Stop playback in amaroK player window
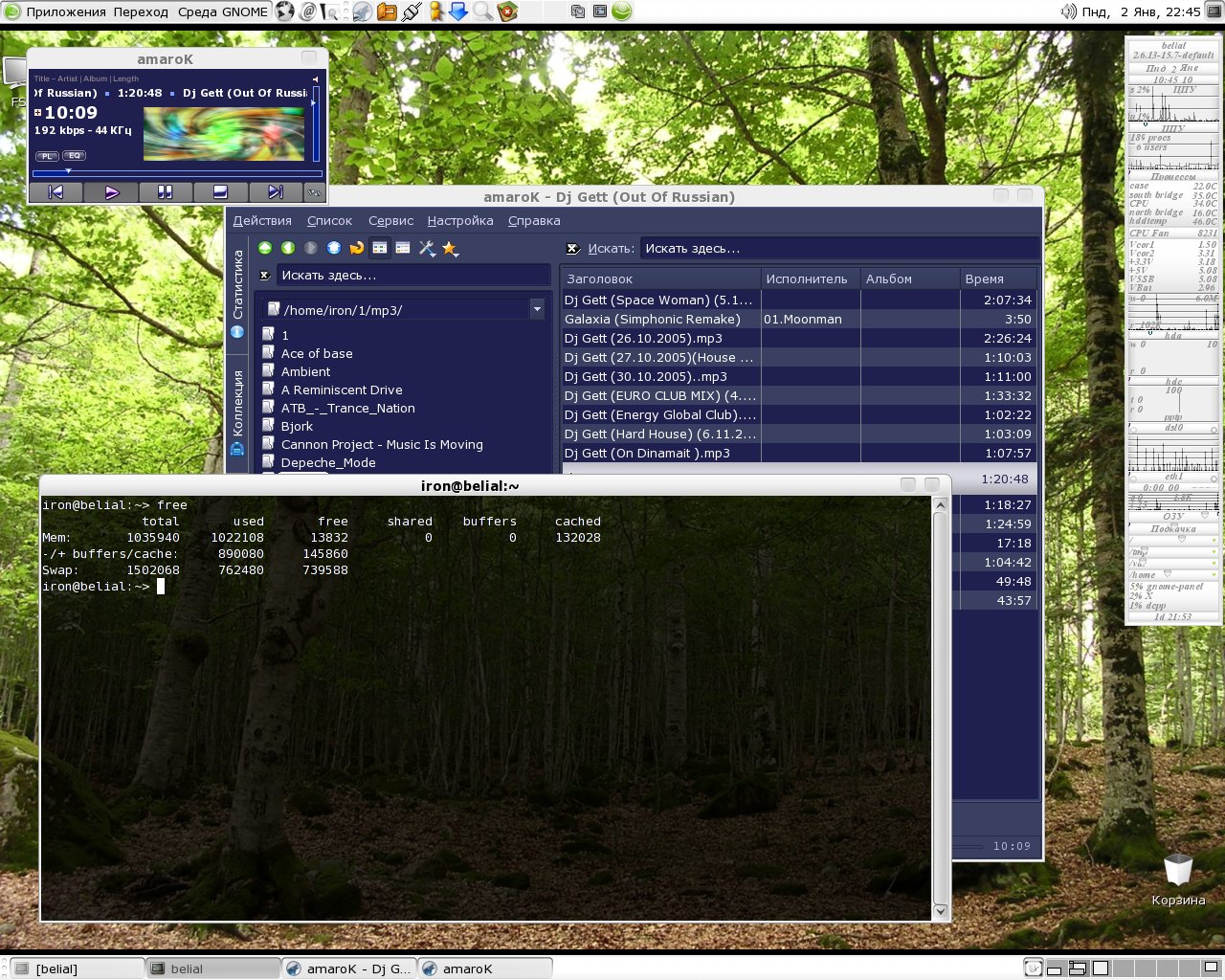Viewport: 1225px width, 980px height. (220, 192)
